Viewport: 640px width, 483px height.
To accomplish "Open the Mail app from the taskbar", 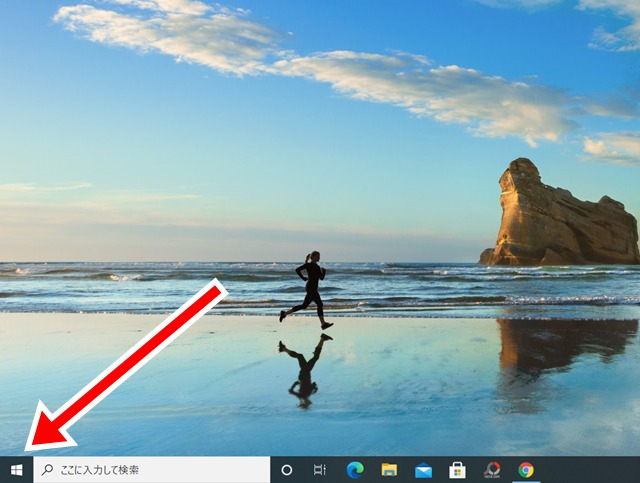I will (x=423, y=470).
